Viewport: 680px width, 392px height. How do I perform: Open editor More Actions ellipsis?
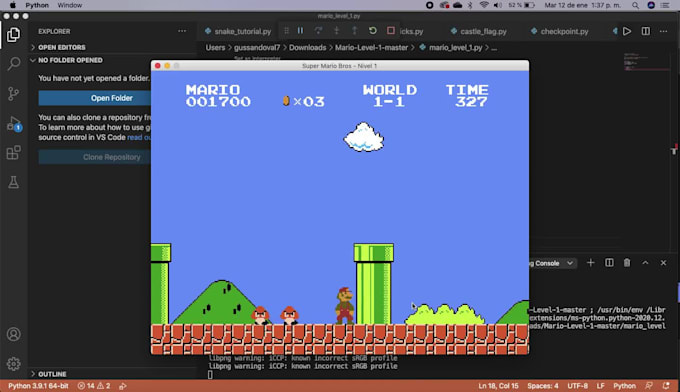click(x=664, y=31)
